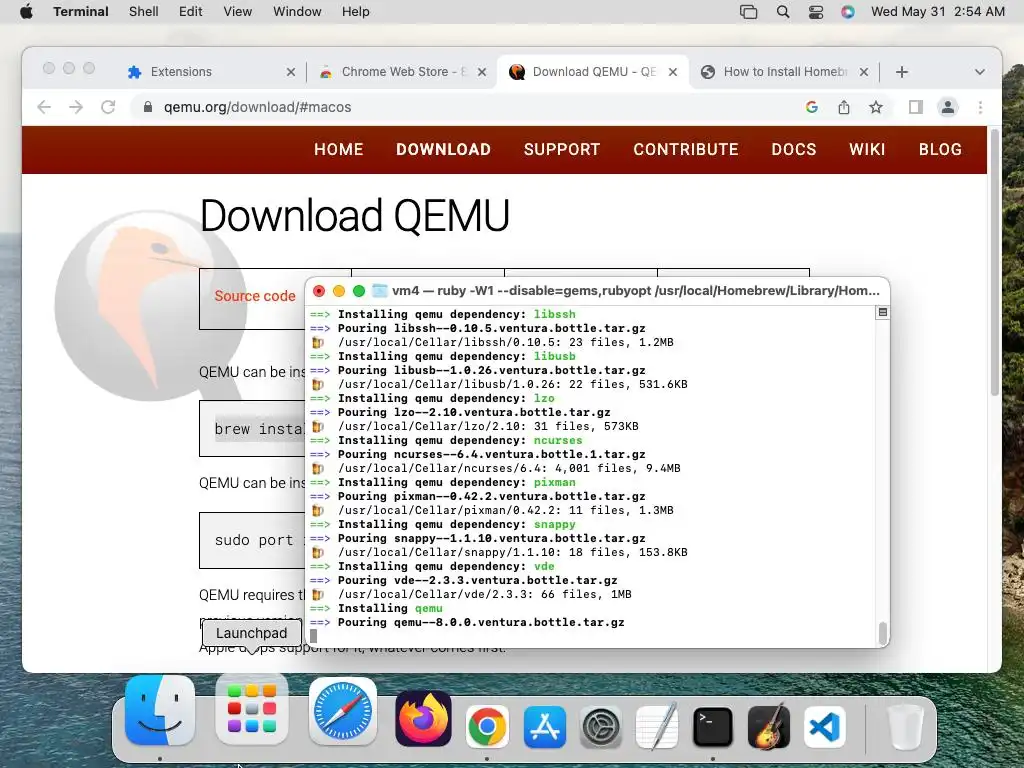Open the Help menu

356,12
